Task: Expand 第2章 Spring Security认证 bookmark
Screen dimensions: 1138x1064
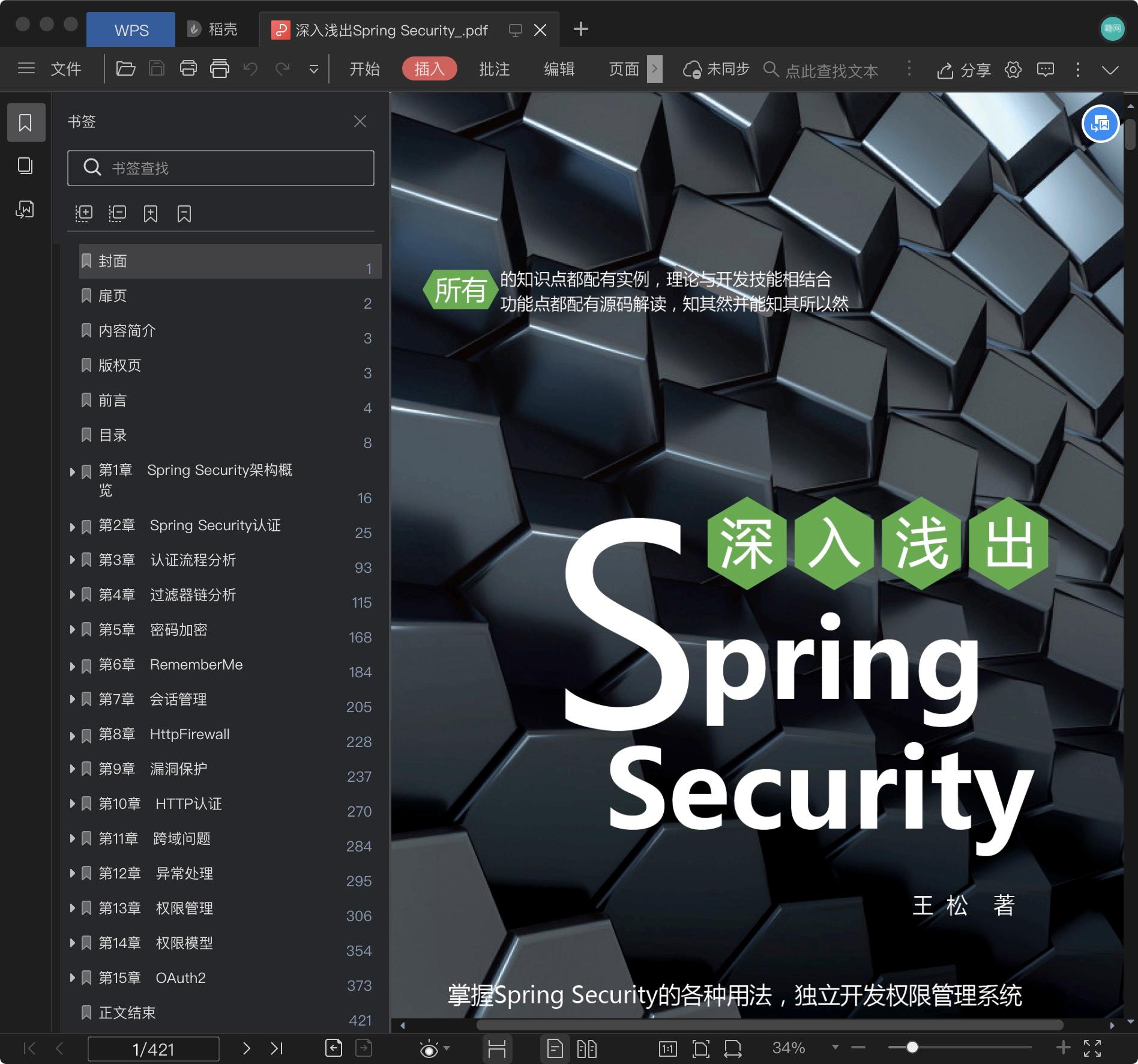Action: (x=72, y=527)
